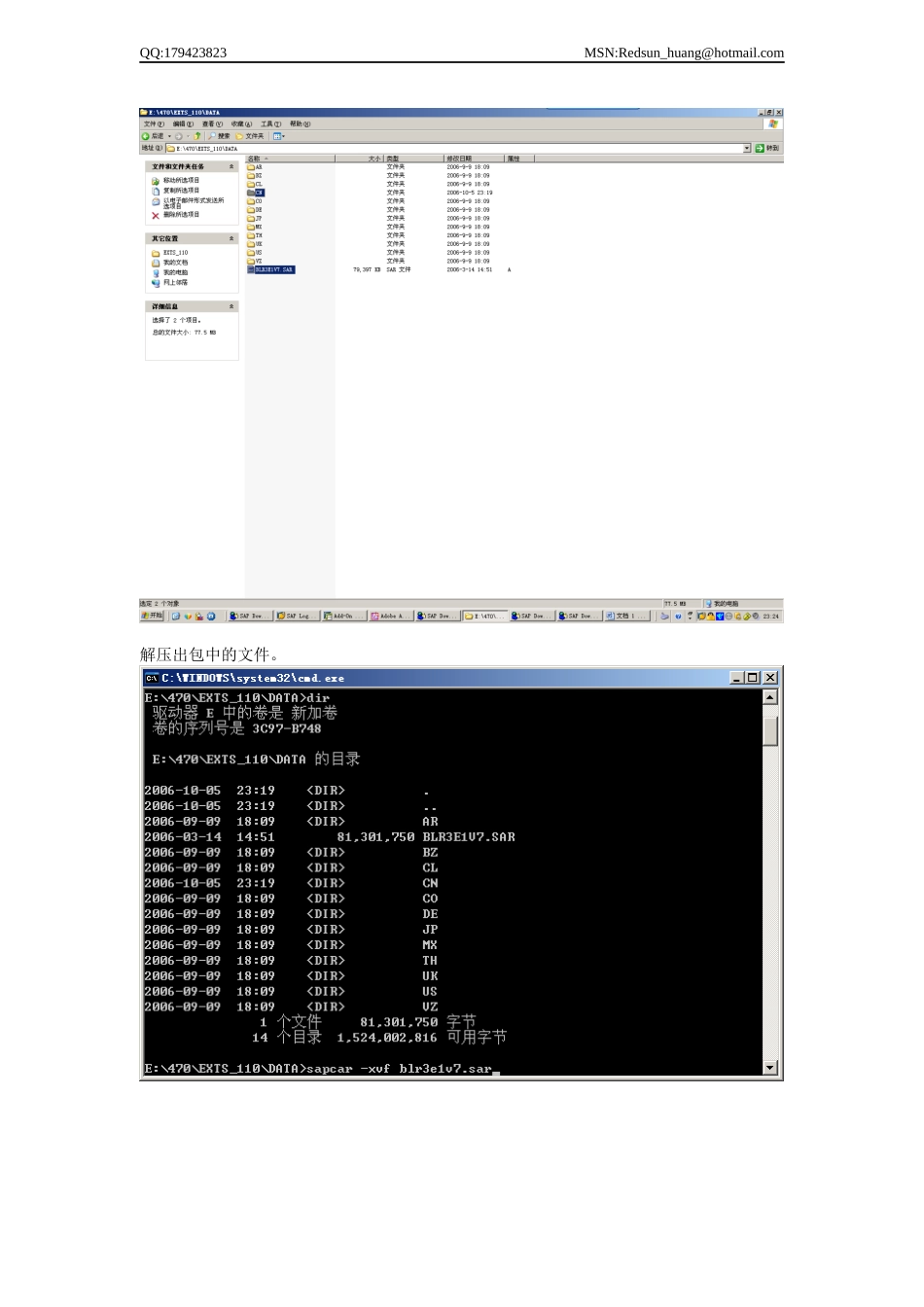
Task: Select the BLR3E1V7.SAR file
Action: (x=270, y=269)
